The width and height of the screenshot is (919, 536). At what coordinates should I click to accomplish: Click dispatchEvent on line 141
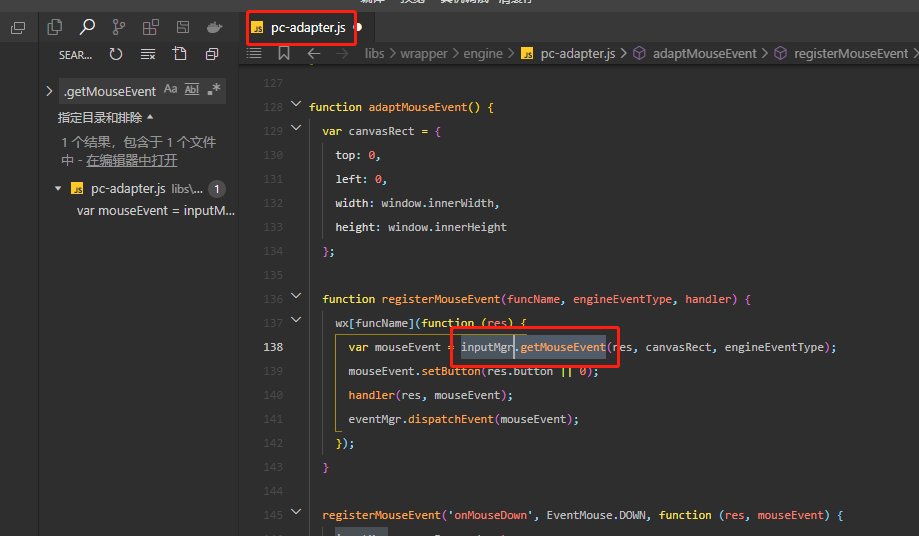pyautogui.click(x=451, y=419)
